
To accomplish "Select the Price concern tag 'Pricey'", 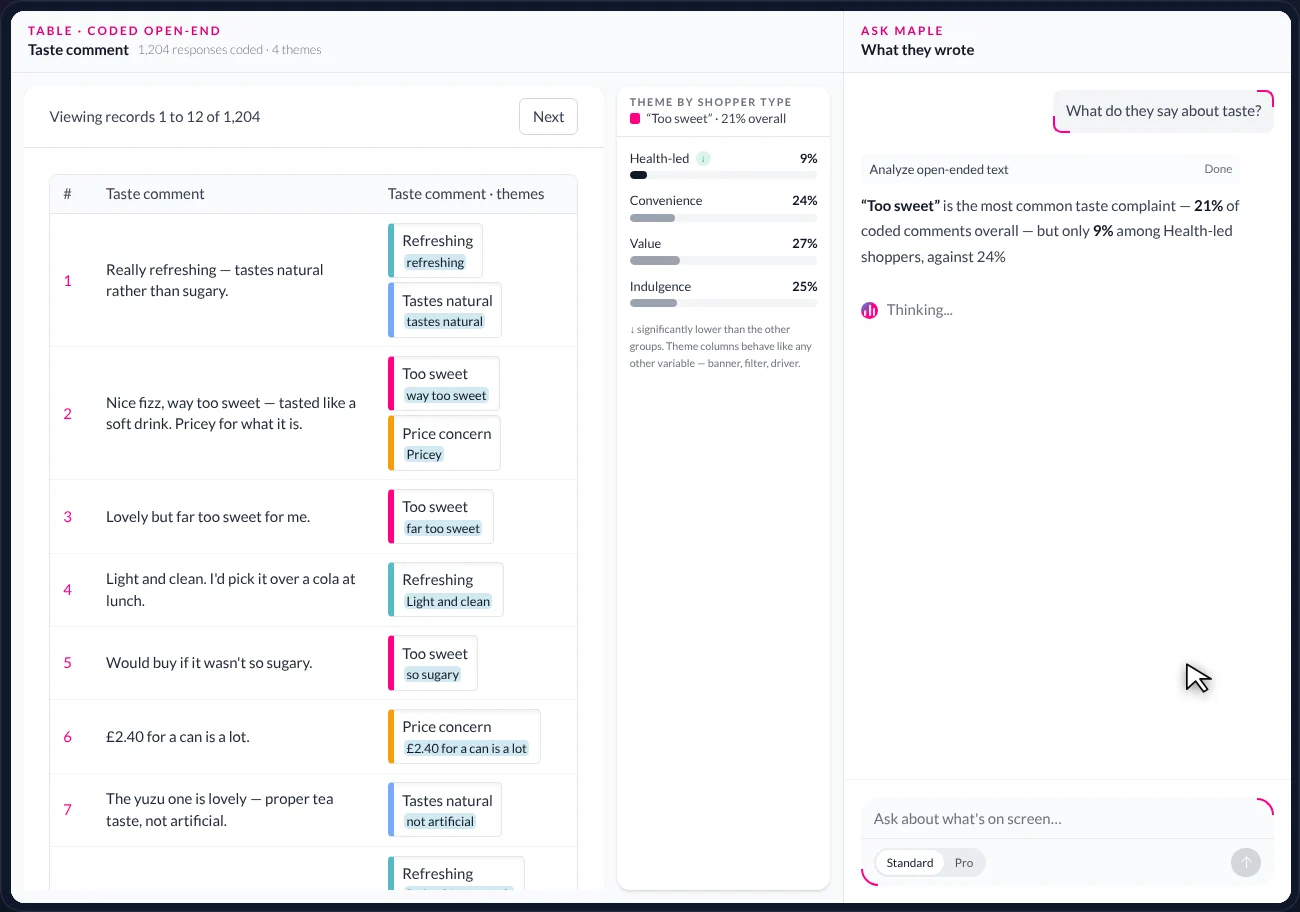I will [x=444, y=443].
